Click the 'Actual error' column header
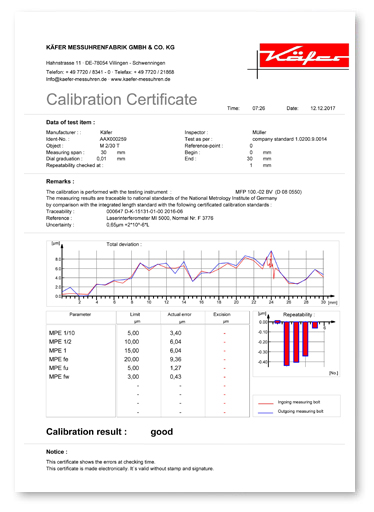 [179, 314]
